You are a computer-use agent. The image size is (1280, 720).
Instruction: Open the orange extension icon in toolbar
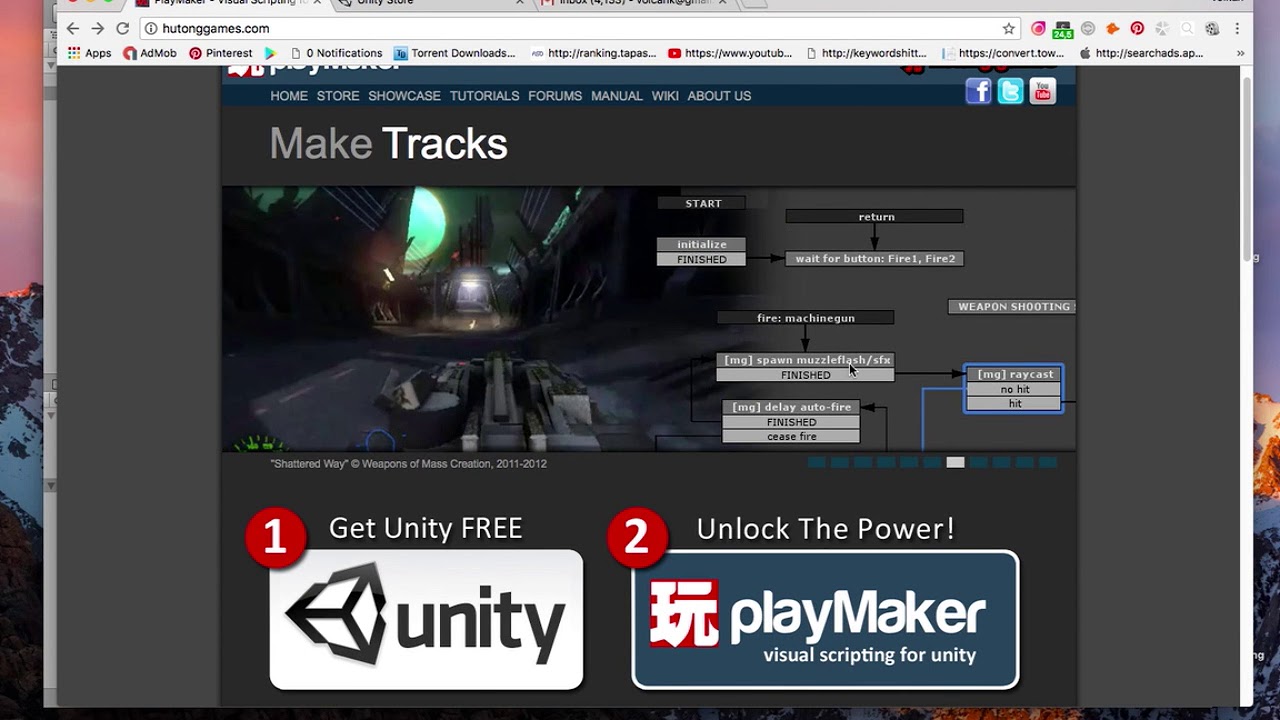[x=1112, y=29]
